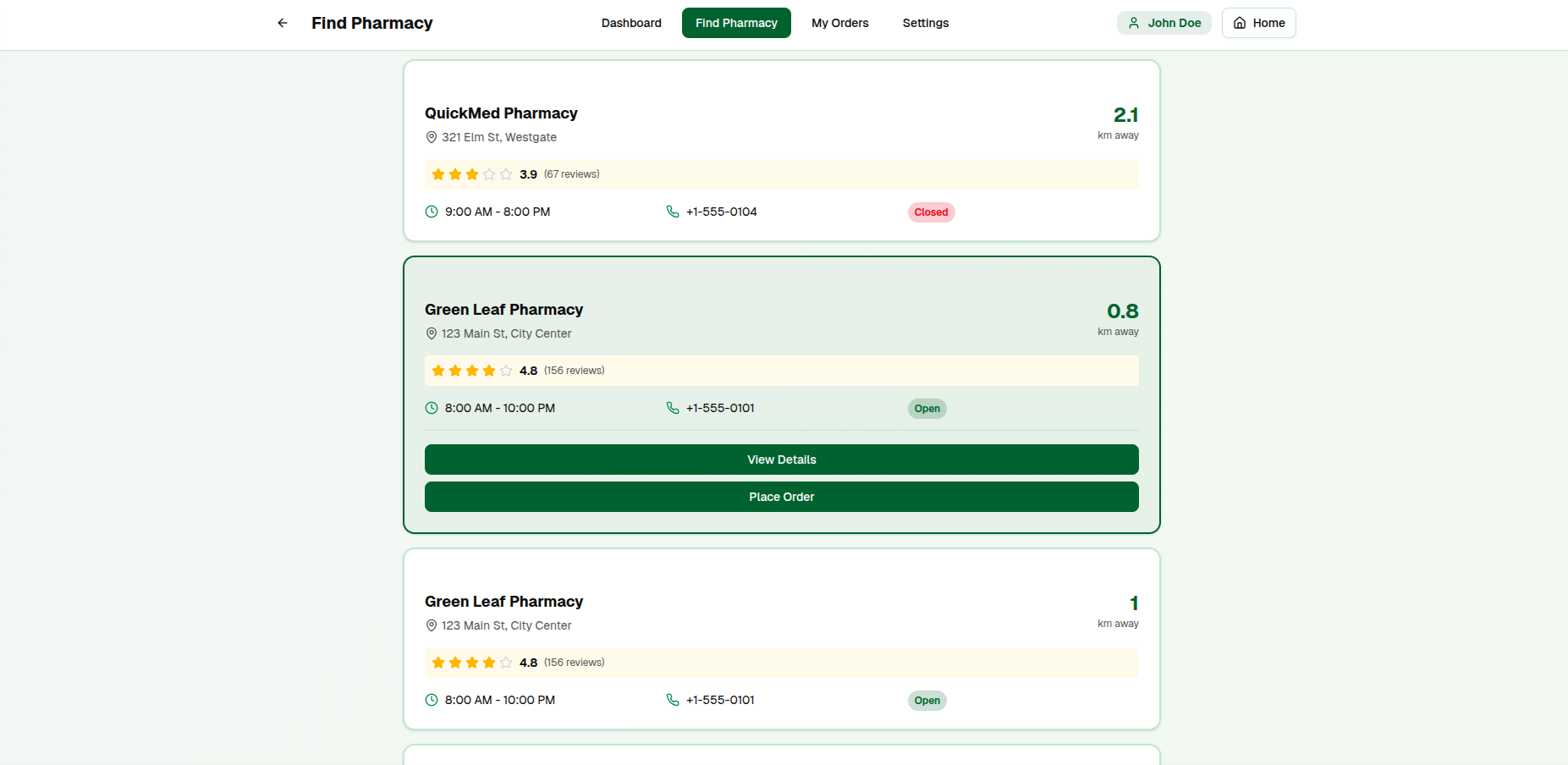Screen dimensions: 1568x765
Task: Go to the My Orders tab
Action: 839,23
